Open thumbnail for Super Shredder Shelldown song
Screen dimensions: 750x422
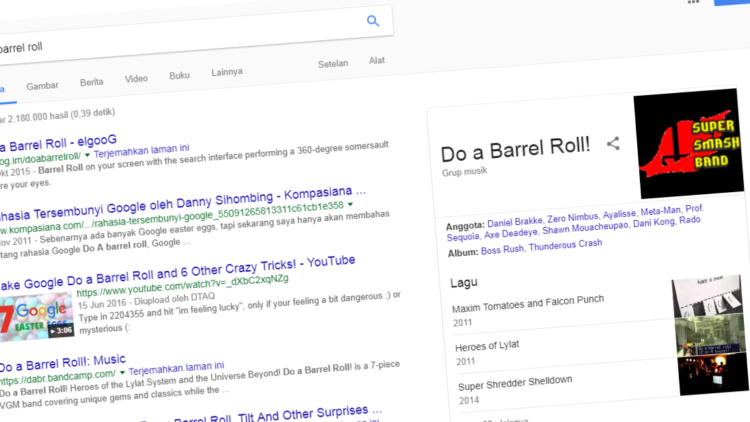point(714,374)
